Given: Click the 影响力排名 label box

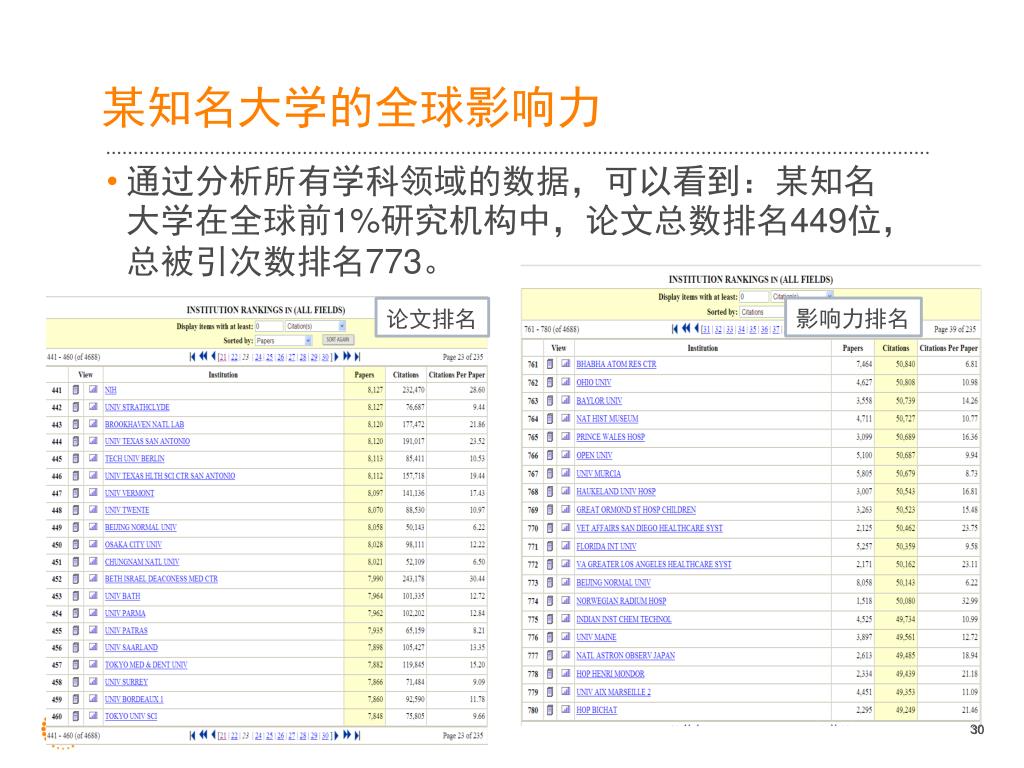Looking at the screenshot, I should point(852,318).
